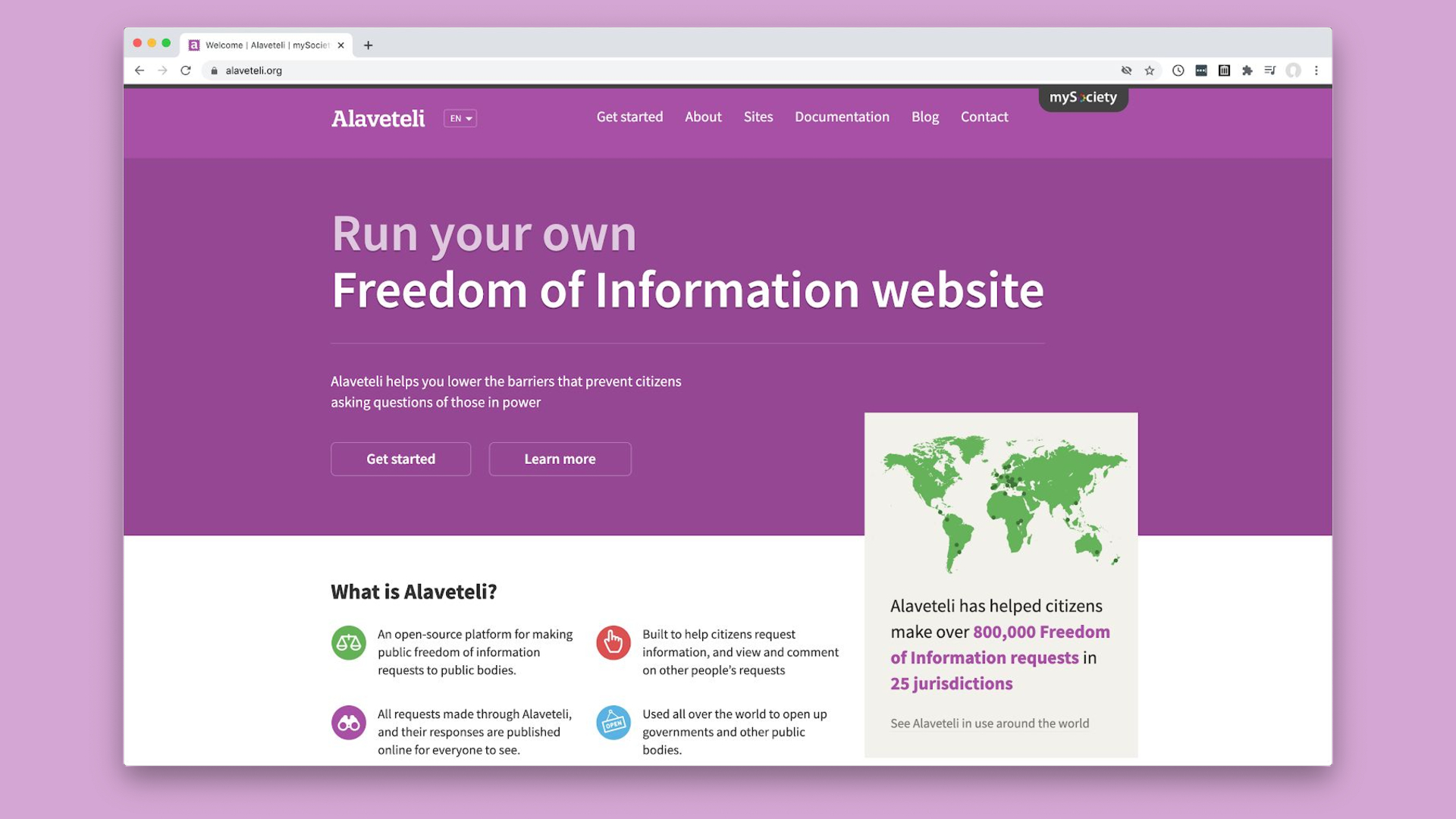Click the freedom of information scales icon
This screenshot has height=819, width=1456.
tap(347, 642)
